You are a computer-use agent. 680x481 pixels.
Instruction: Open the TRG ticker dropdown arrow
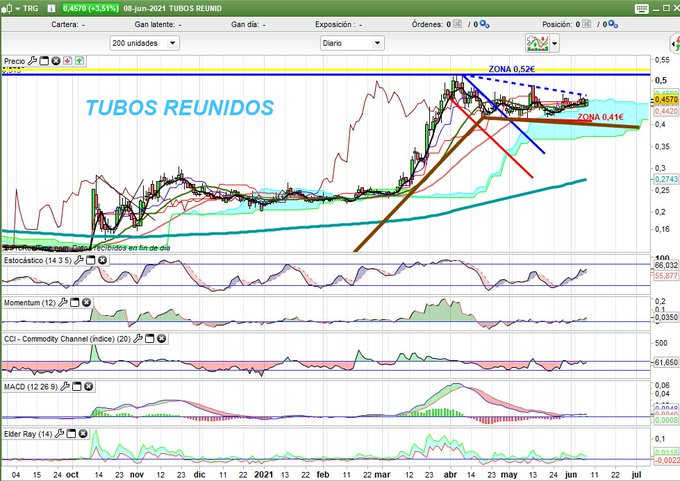pos(18,8)
